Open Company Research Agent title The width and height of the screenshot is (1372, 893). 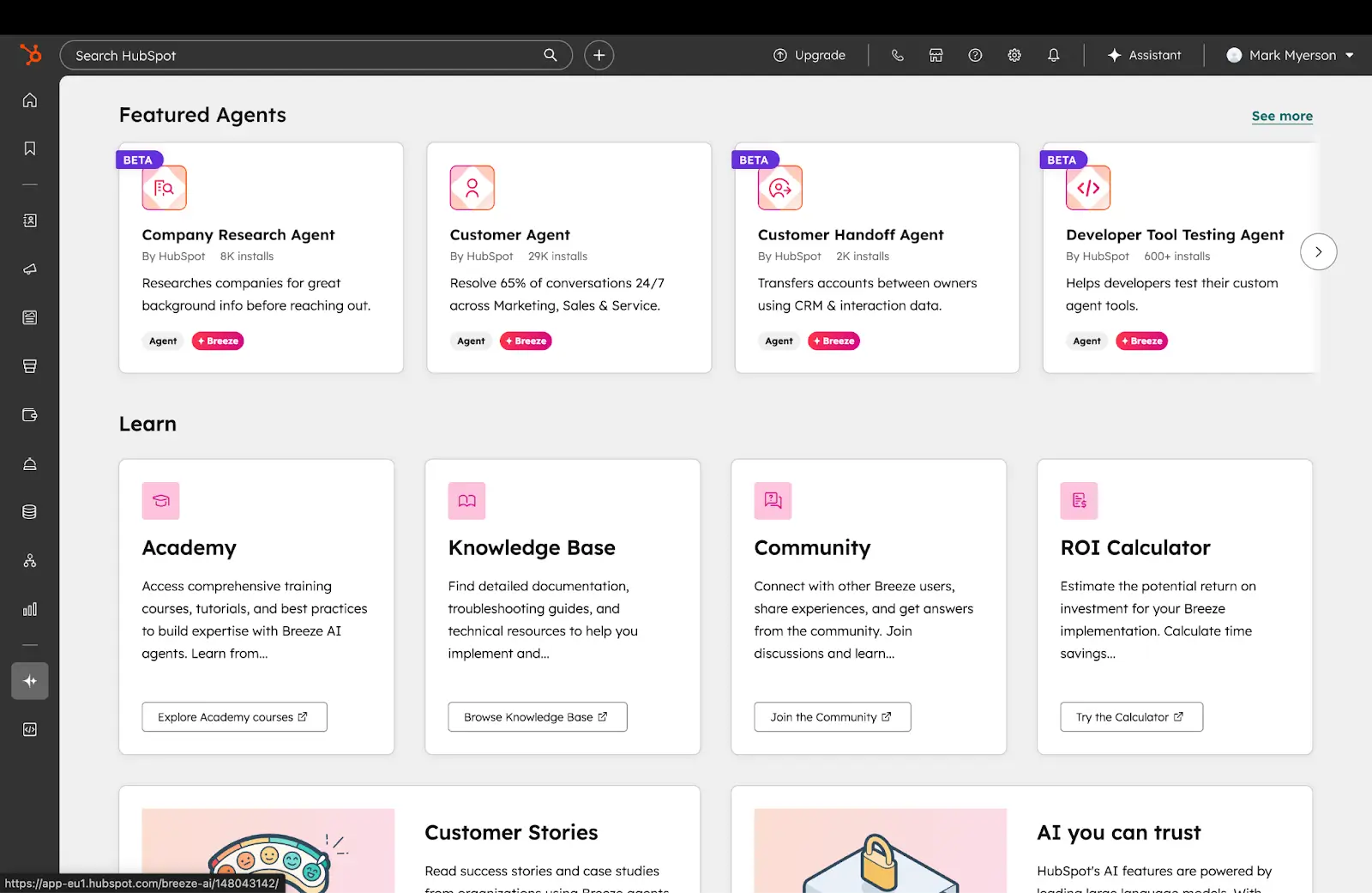pyautogui.click(x=238, y=235)
